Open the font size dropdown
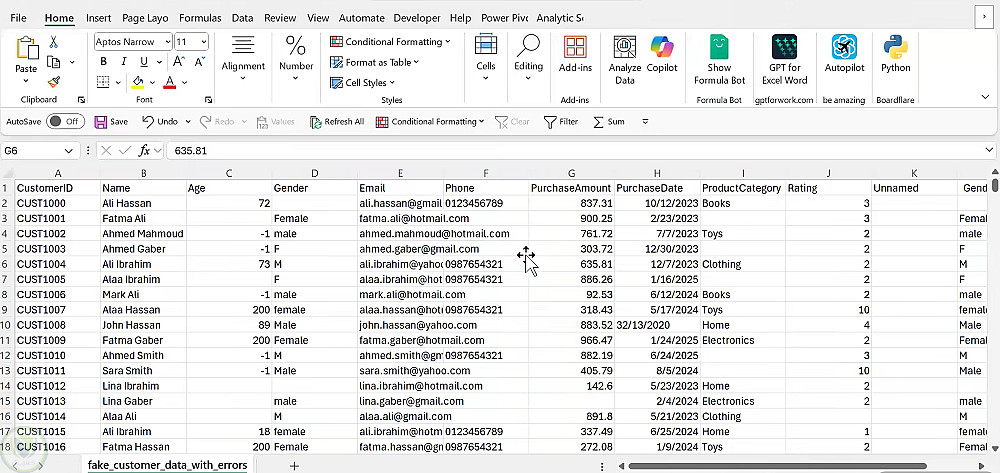1000x473 pixels. (204, 42)
